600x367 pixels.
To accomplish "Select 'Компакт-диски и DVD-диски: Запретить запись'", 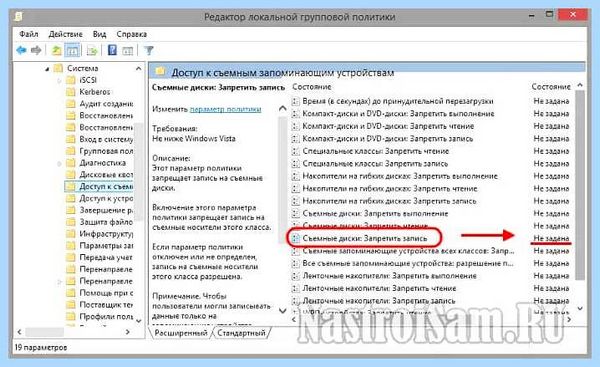I will click(388, 139).
